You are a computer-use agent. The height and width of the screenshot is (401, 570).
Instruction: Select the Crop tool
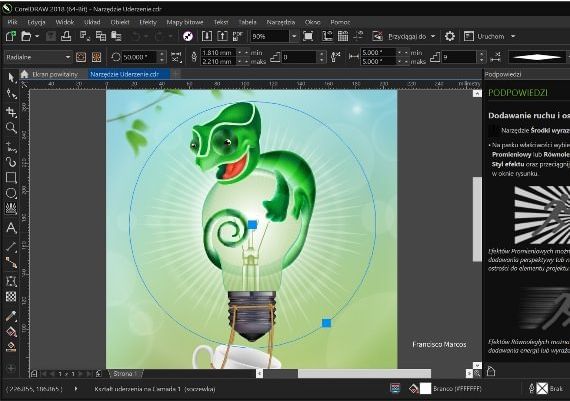click(11, 112)
